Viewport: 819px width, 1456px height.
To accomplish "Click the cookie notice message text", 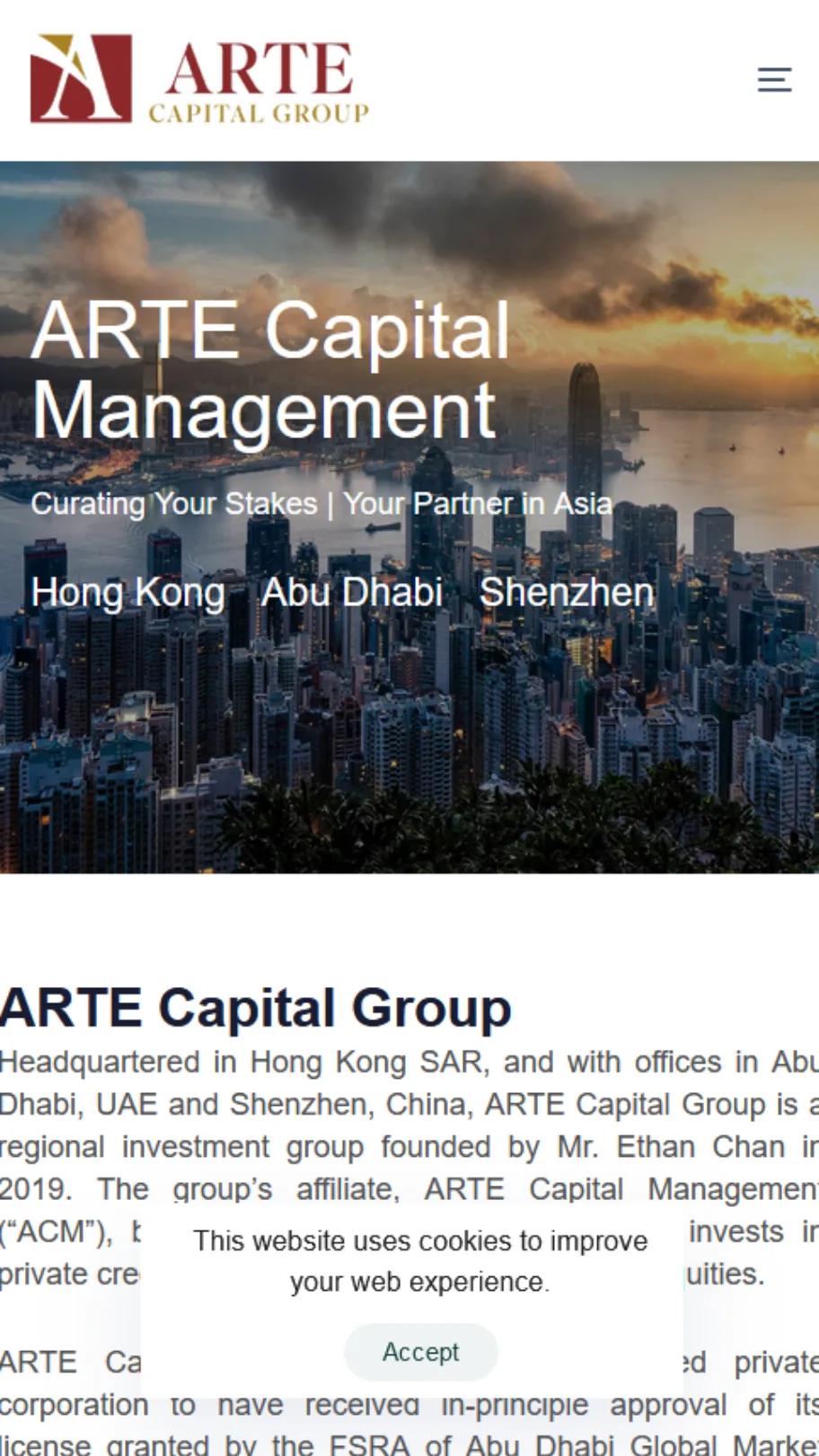I will pos(420,1261).
